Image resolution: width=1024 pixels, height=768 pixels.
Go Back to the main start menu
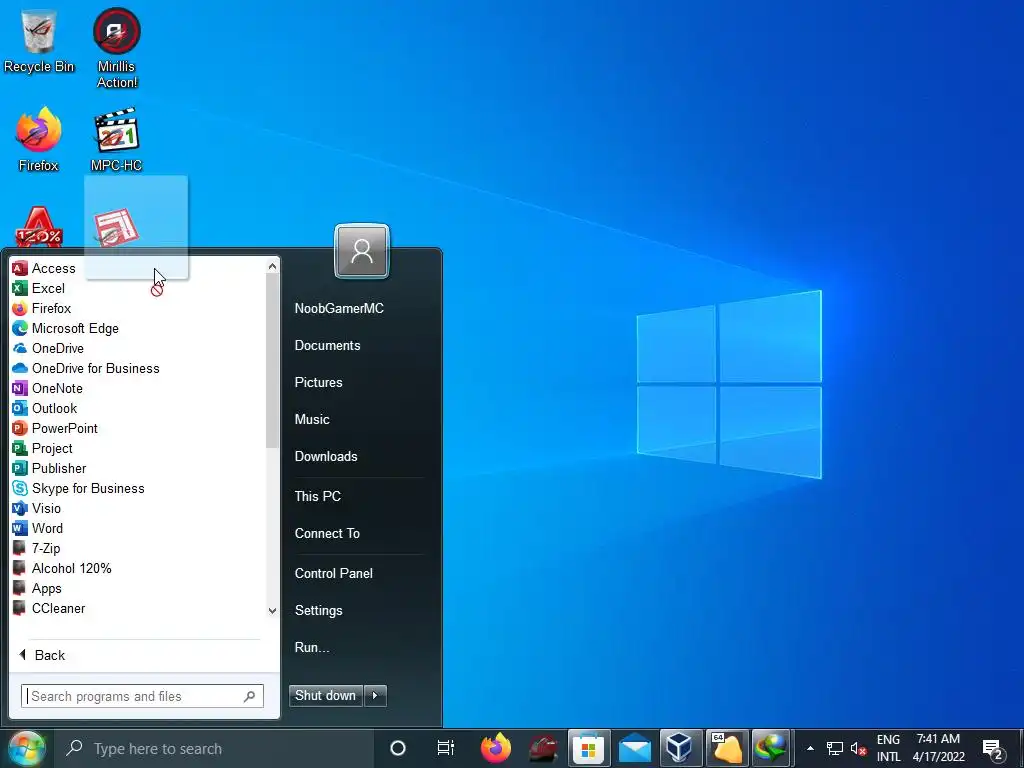[x=42, y=655]
